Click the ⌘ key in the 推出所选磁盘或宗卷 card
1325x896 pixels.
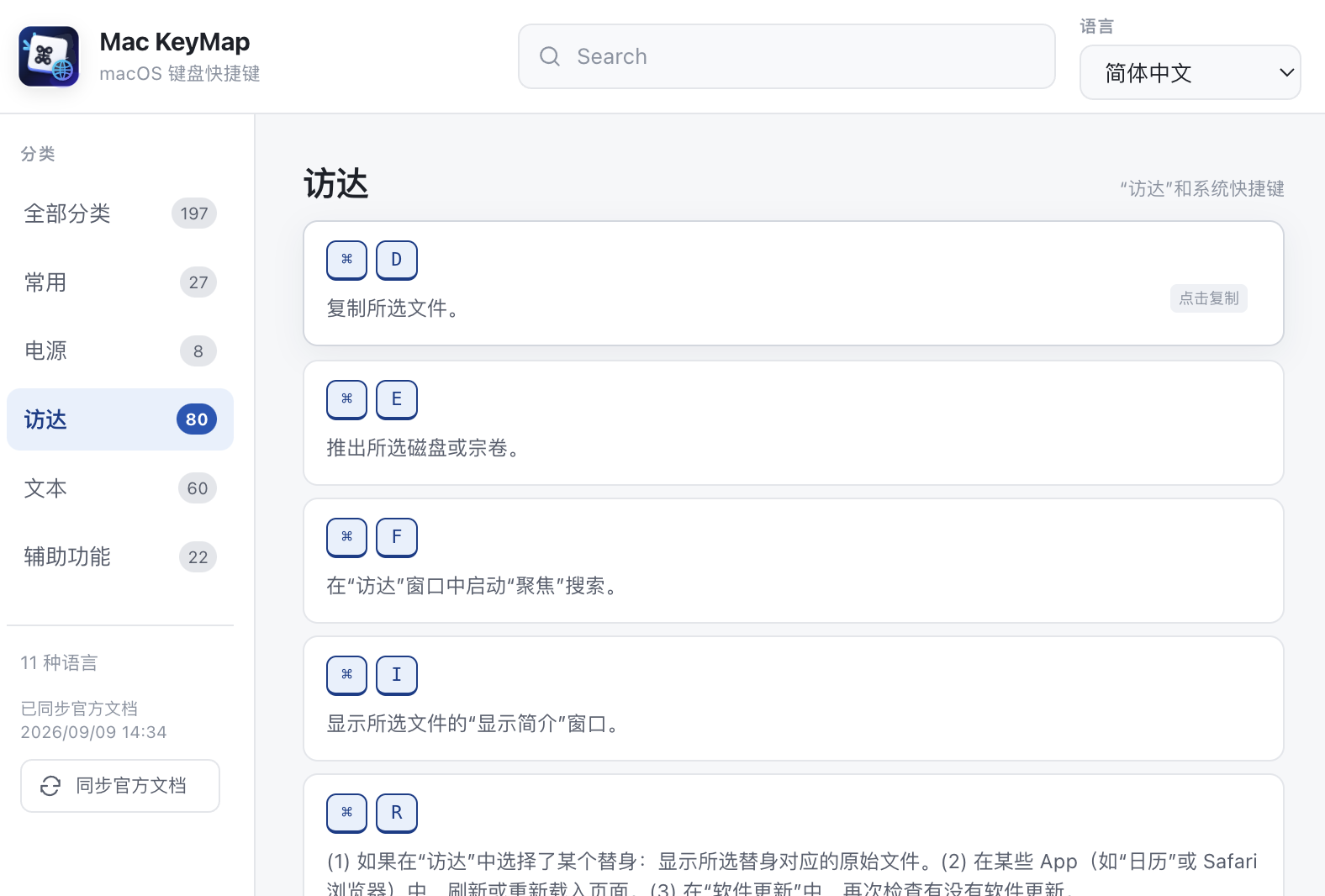point(347,399)
